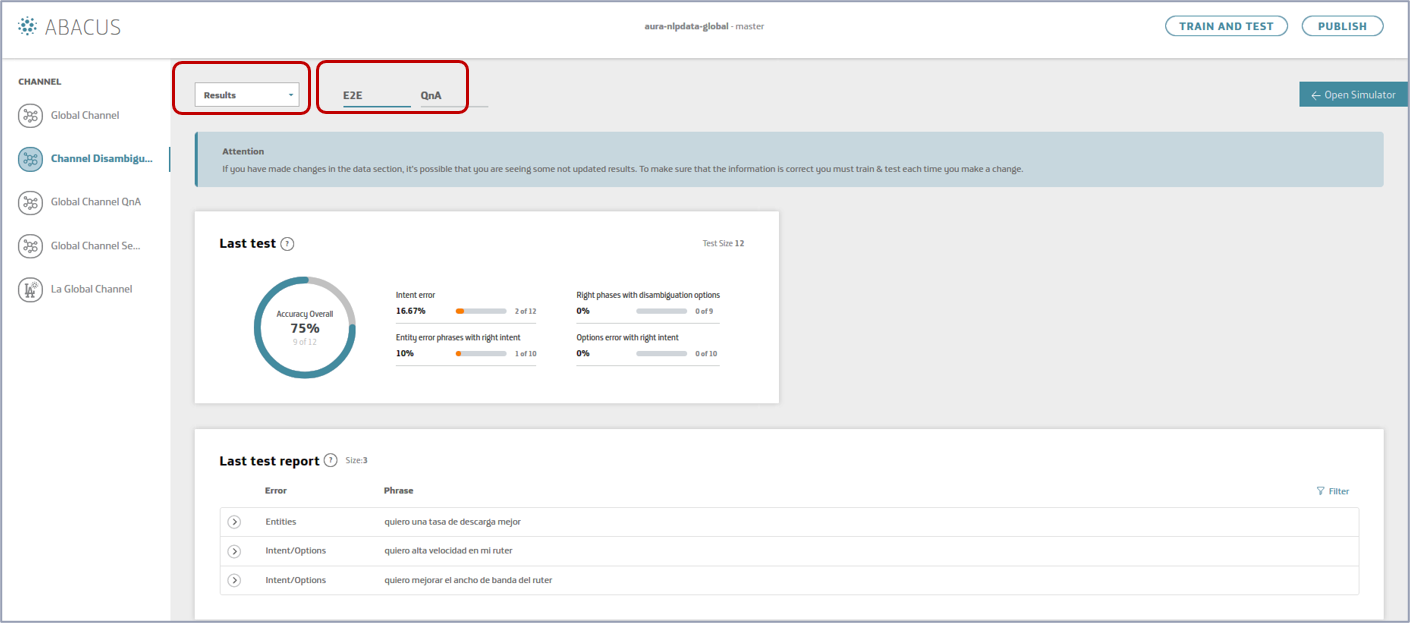Click the Intent error progress bar

click(x=481, y=311)
